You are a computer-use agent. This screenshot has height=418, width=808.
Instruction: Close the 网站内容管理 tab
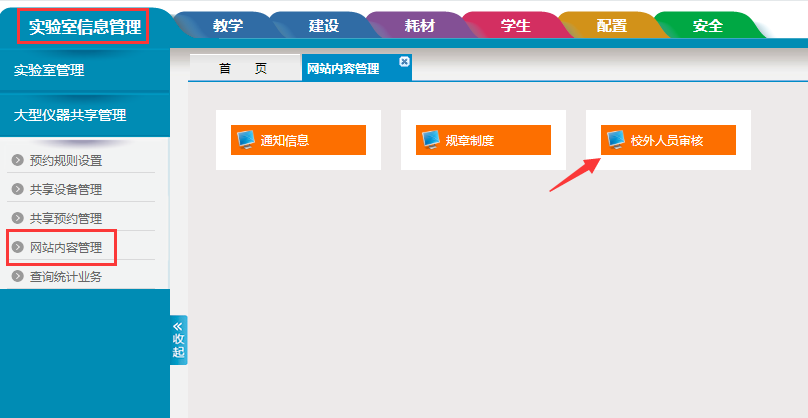404,61
